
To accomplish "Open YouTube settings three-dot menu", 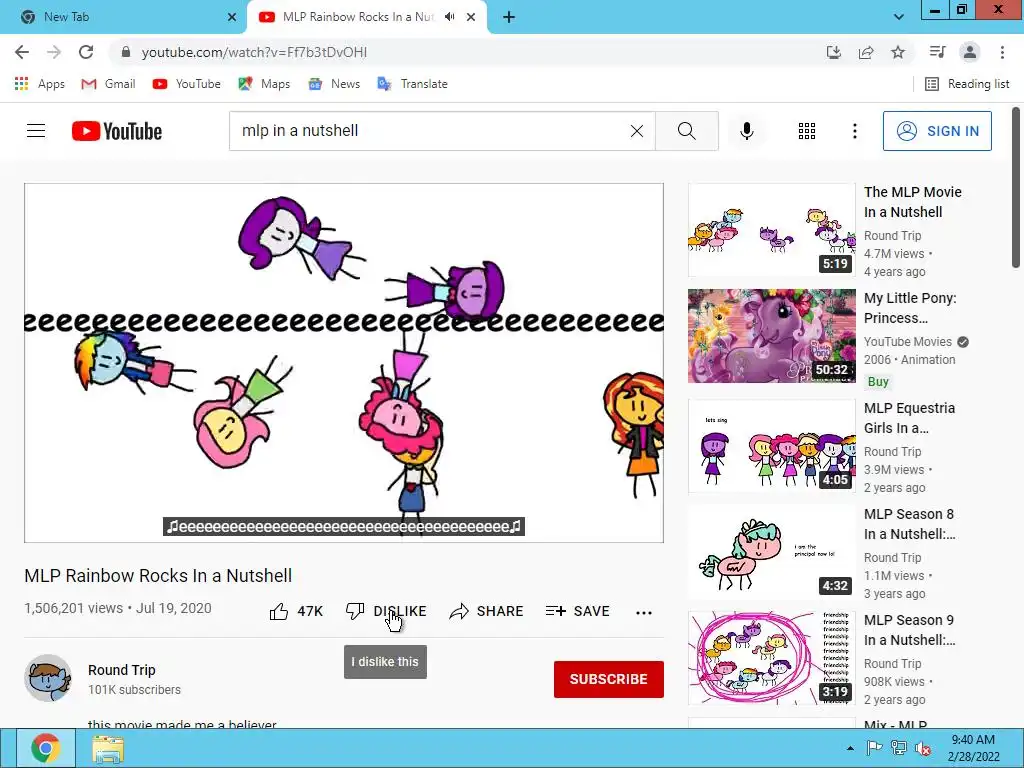I will pyautogui.click(x=854, y=131).
